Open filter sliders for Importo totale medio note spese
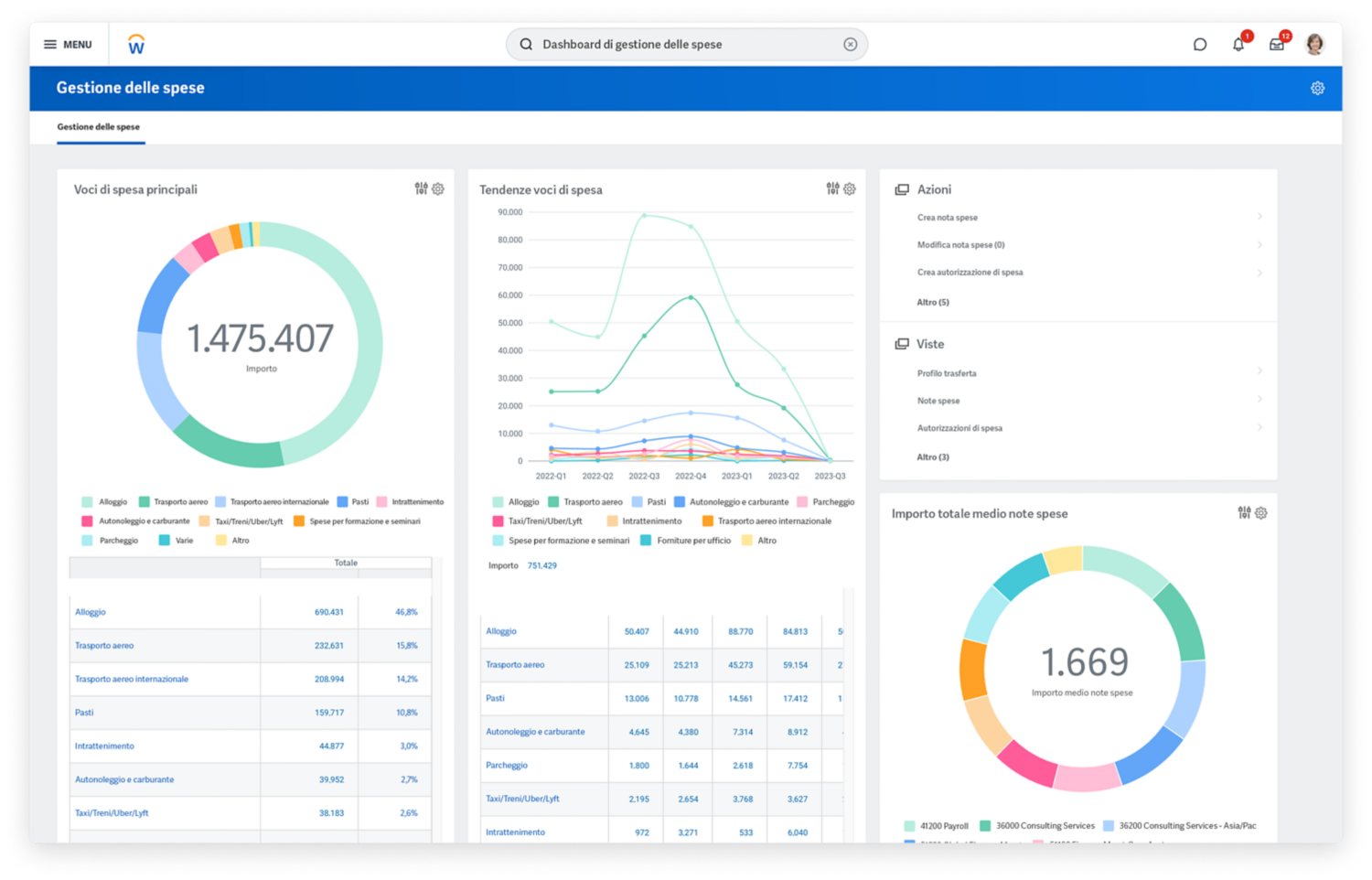This screenshot has width=1372, height=880. tap(1244, 512)
